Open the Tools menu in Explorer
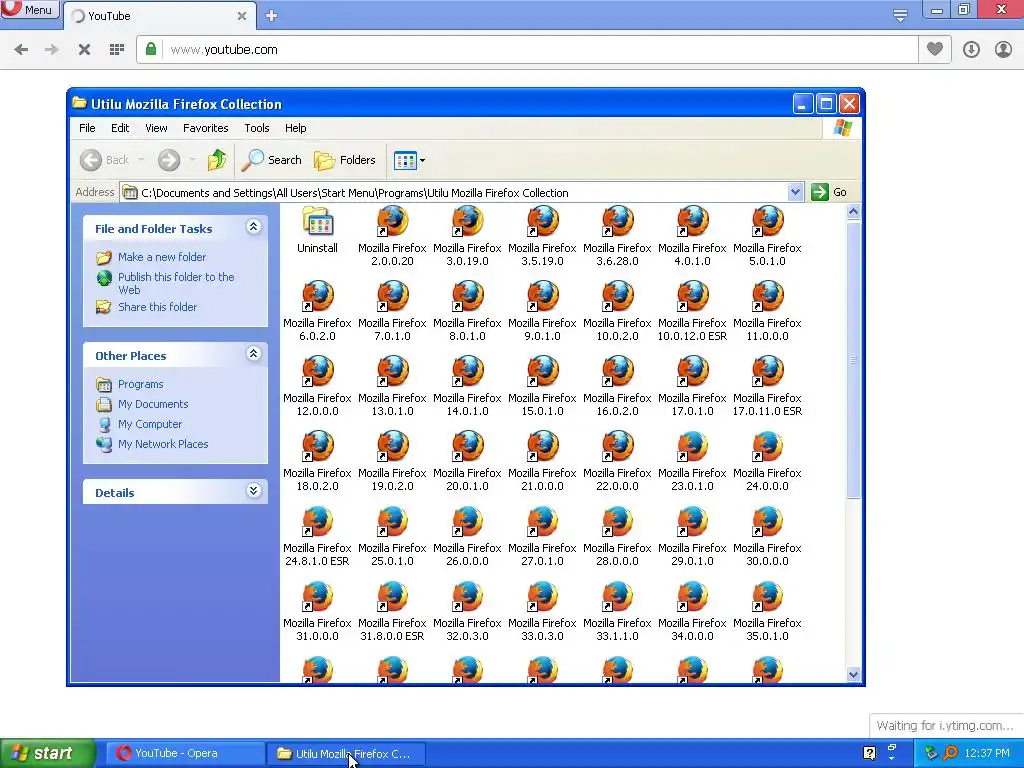The image size is (1024, 768). (x=257, y=128)
